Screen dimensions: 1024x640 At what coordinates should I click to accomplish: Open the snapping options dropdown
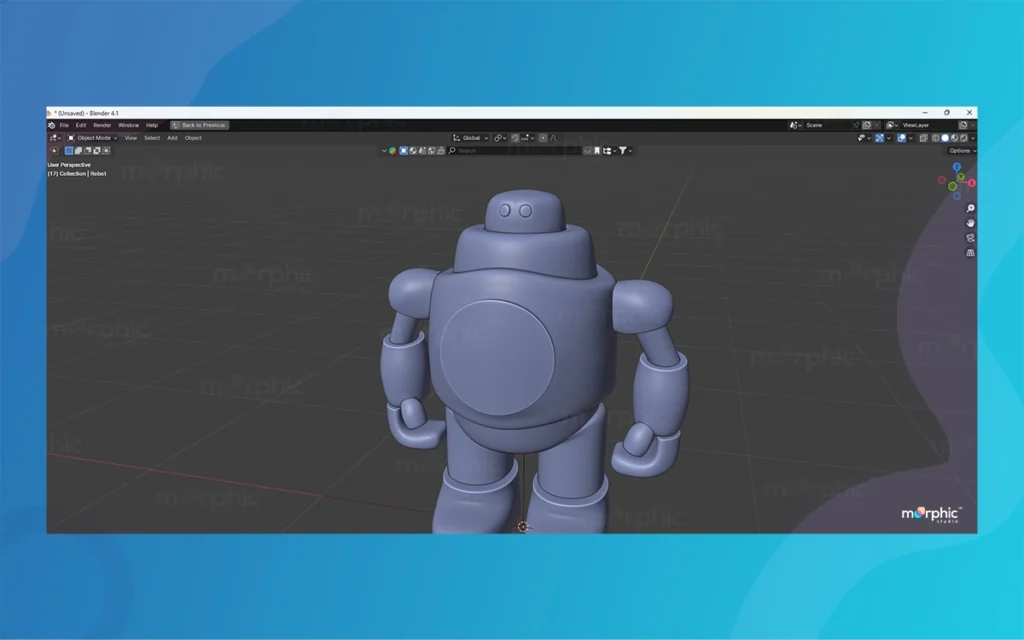[528, 138]
